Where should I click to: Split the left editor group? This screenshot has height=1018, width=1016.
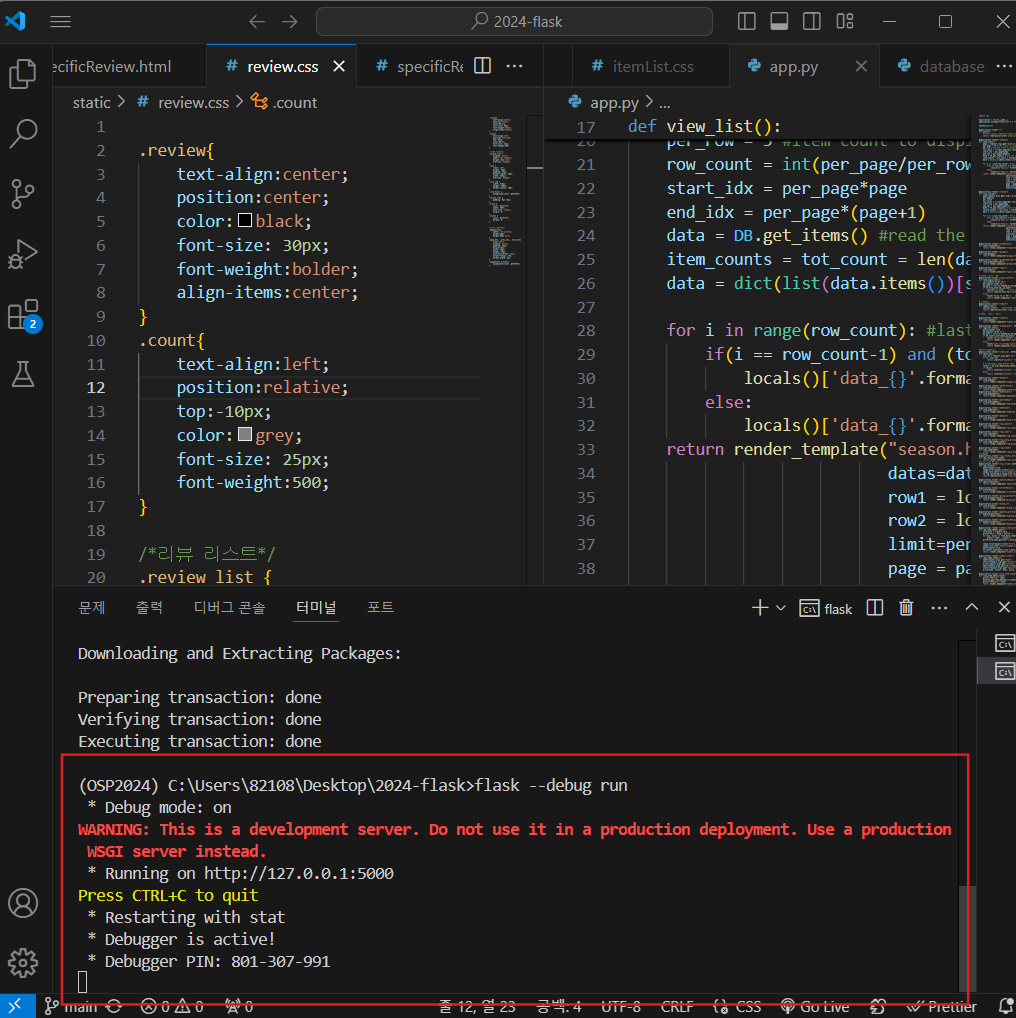pos(482,66)
